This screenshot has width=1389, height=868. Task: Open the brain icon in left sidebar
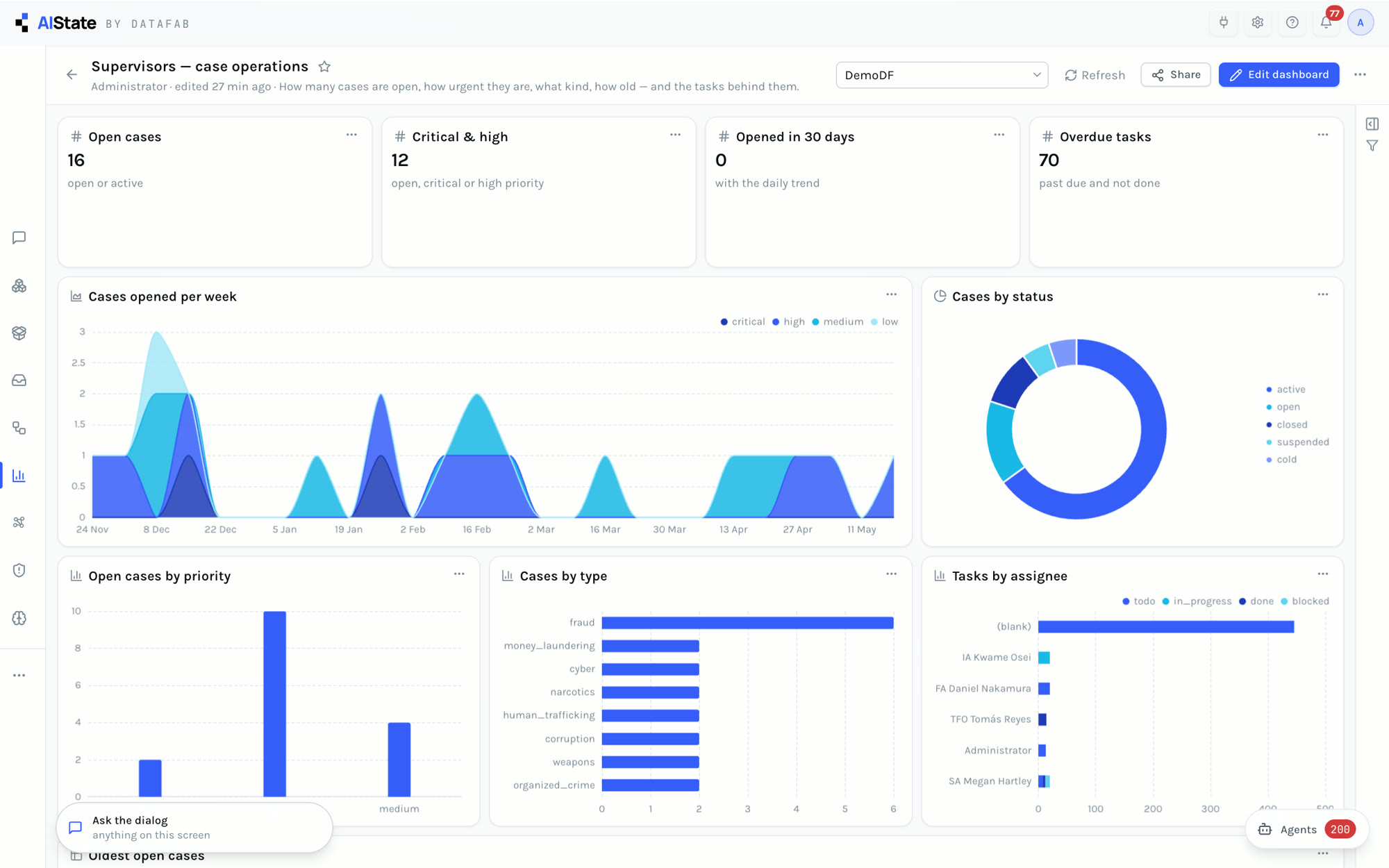[19, 618]
